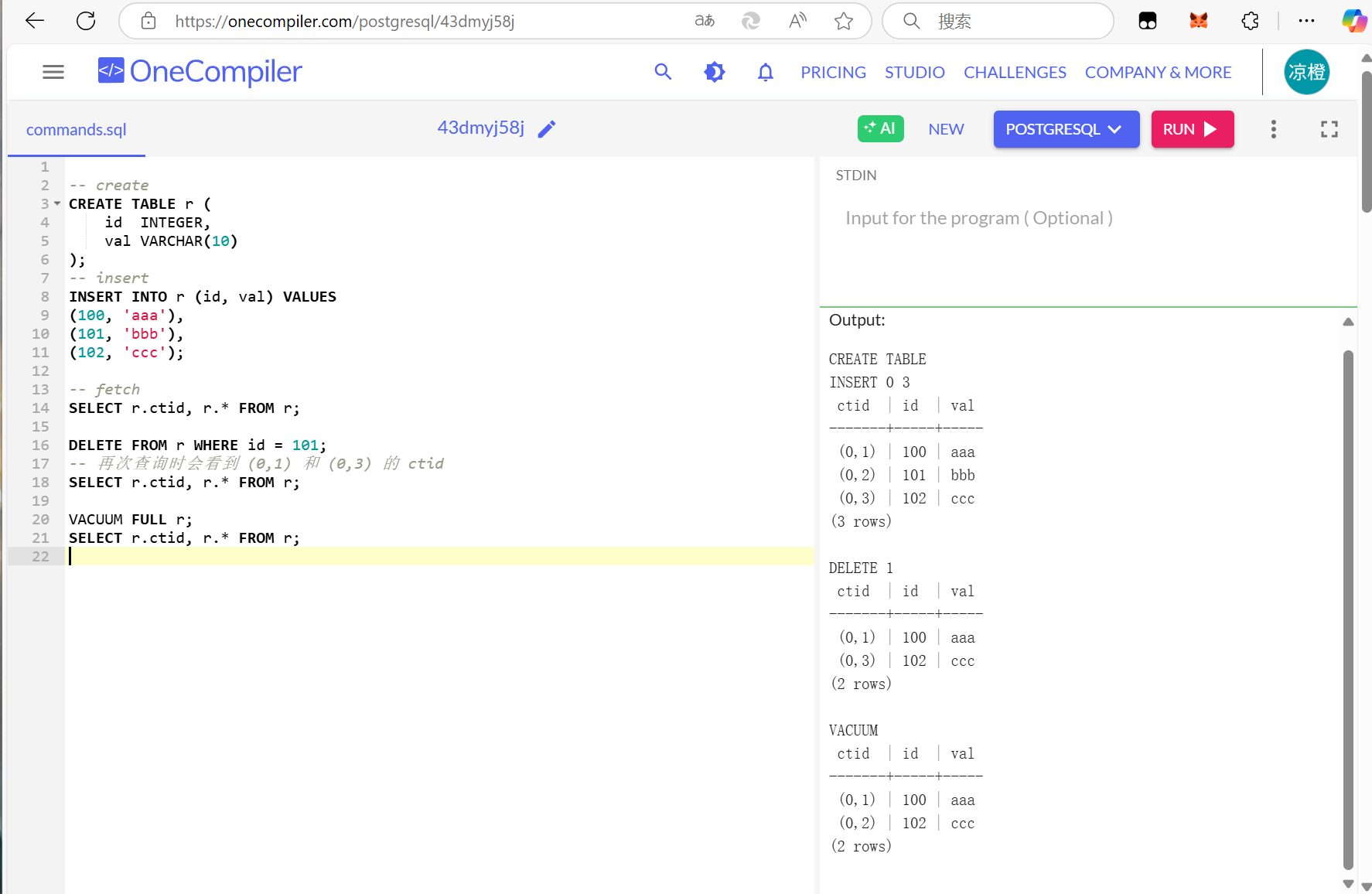Screen dimensions: 1372x894
Task: Open the hamburger navigation menu
Action: click(x=53, y=72)
